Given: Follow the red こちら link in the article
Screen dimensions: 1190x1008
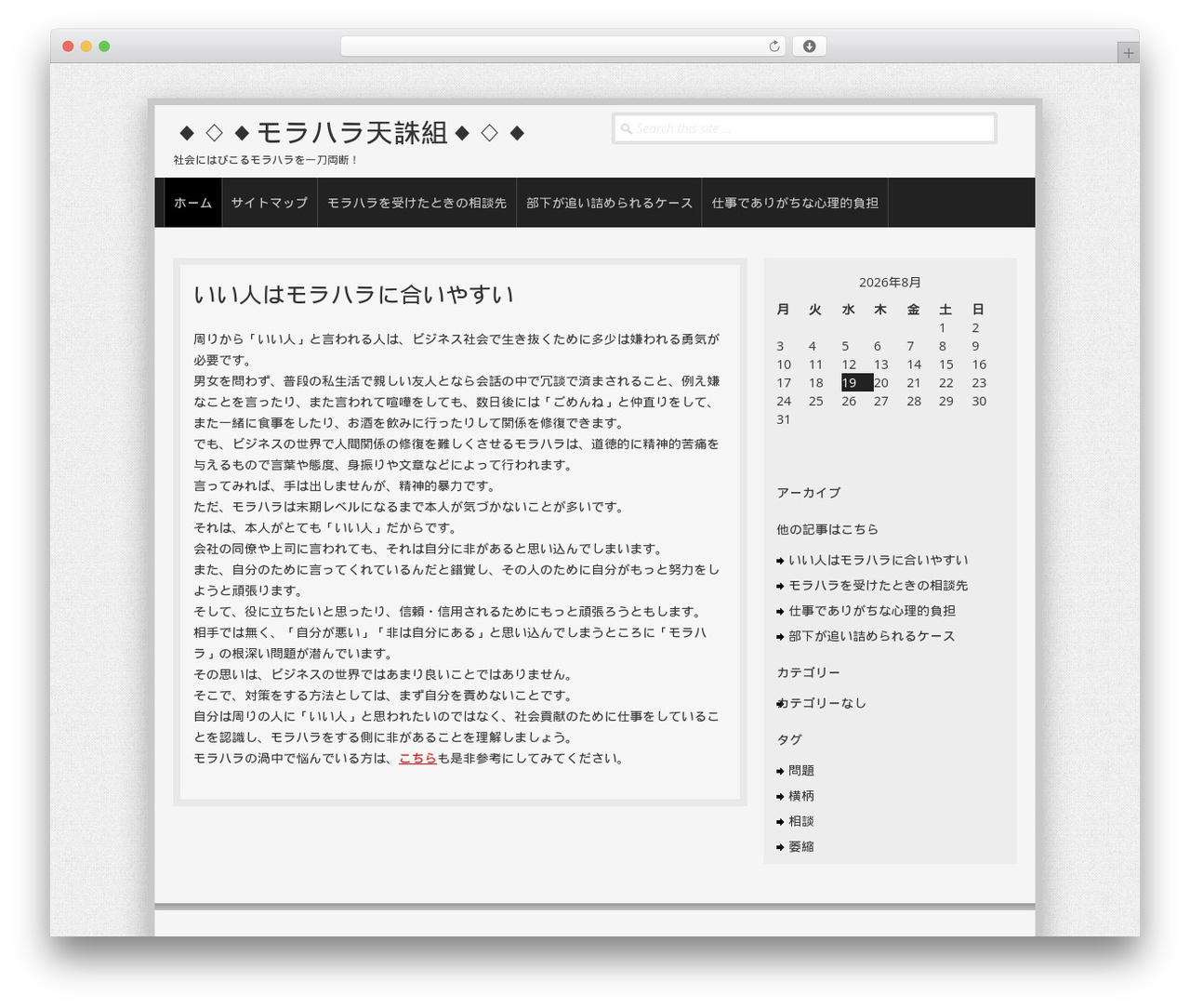Looking at the screenshot, I should [x=417, y=759].
